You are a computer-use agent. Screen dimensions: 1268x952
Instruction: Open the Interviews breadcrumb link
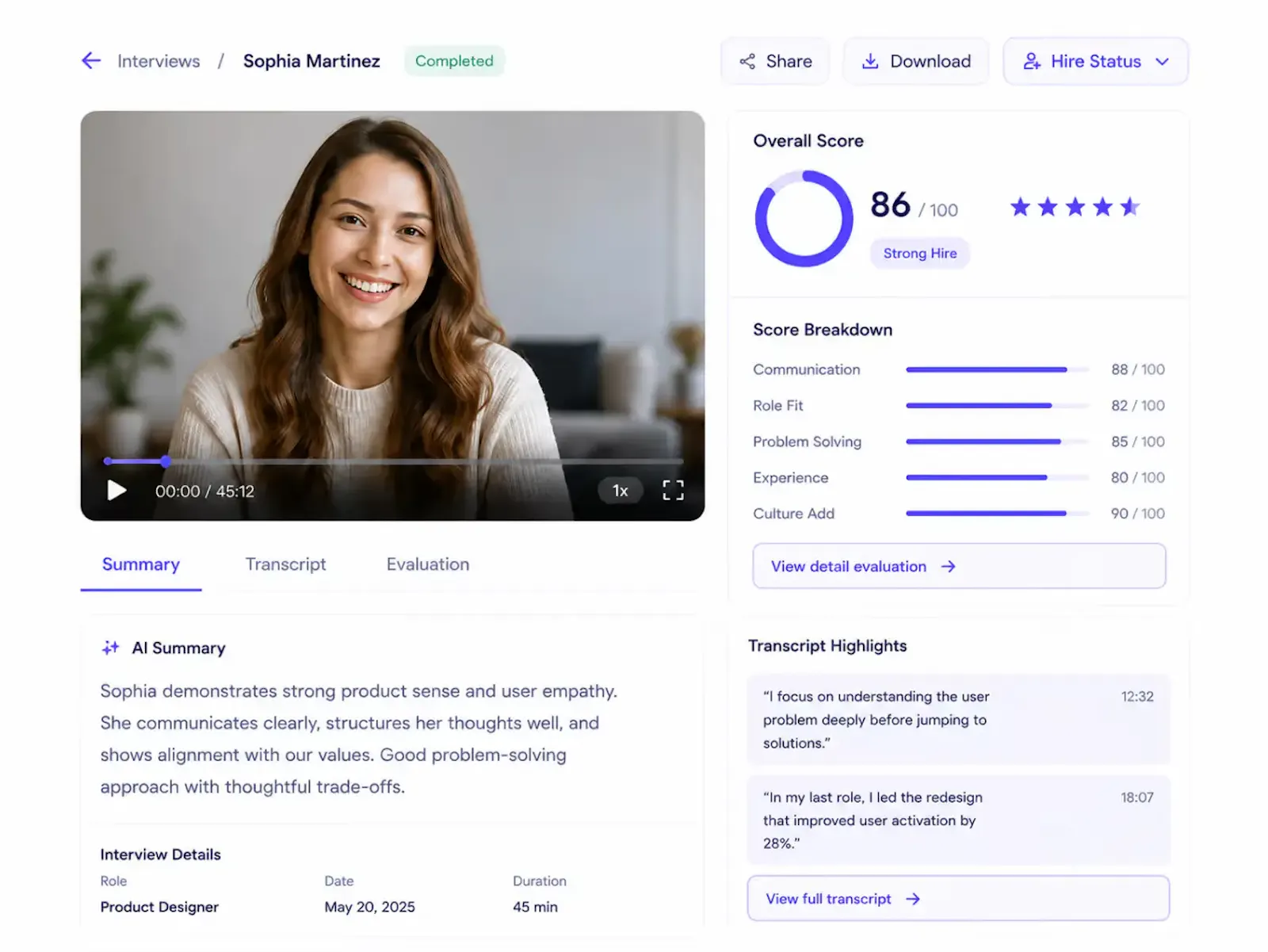pyautogui.click(x=158, y=61)
